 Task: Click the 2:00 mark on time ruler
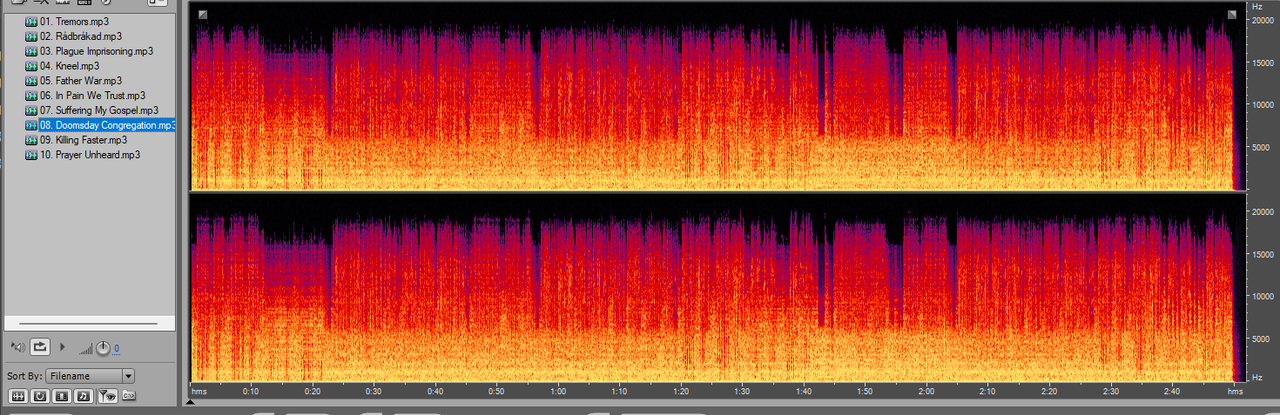coord(927,391)
